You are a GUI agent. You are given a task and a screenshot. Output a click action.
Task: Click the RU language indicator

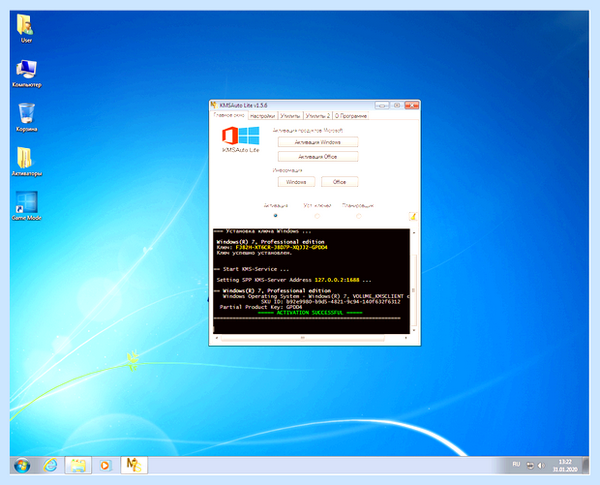click(516, 464)
